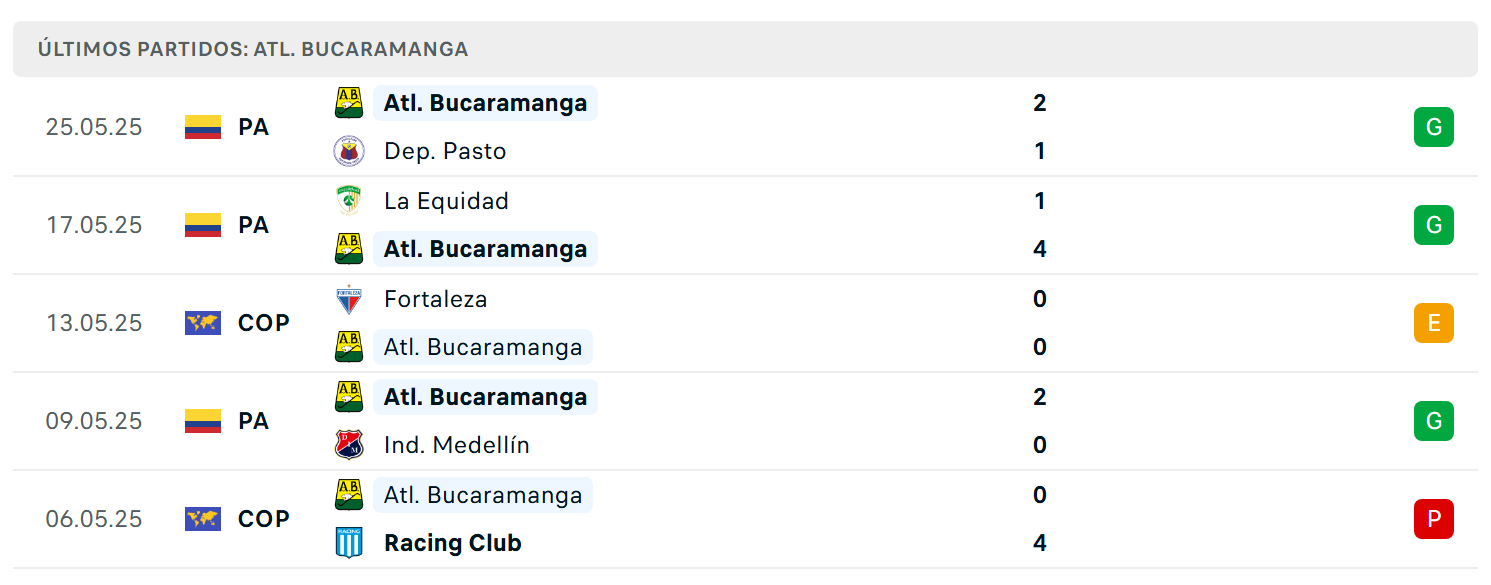Open Racing Club team name link
This screenshot has height=585, width=1491.
point(453,543)
